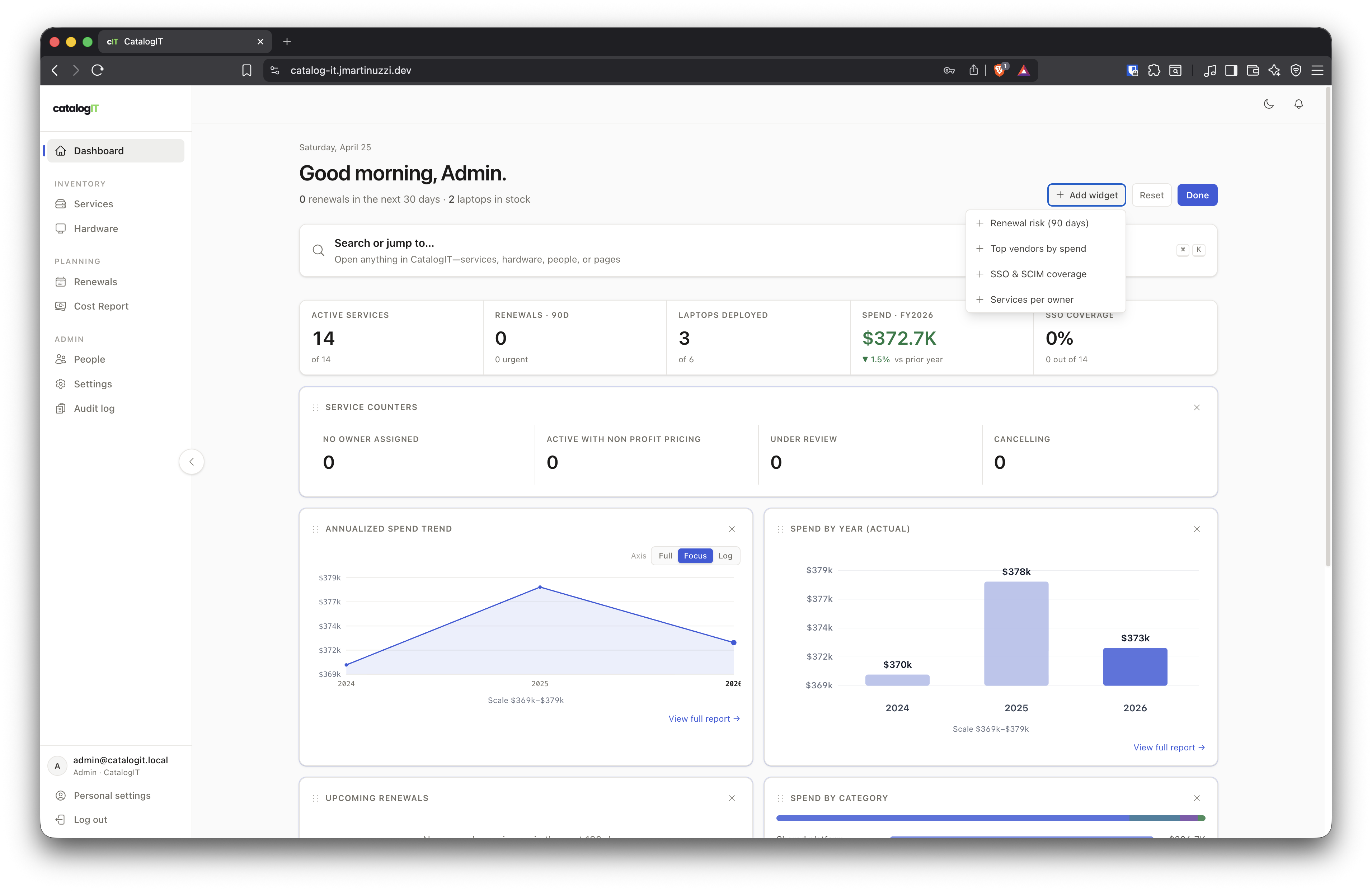Click the share icon in address bar
This screenshot has width=1372, height=891.
point(973,70)
